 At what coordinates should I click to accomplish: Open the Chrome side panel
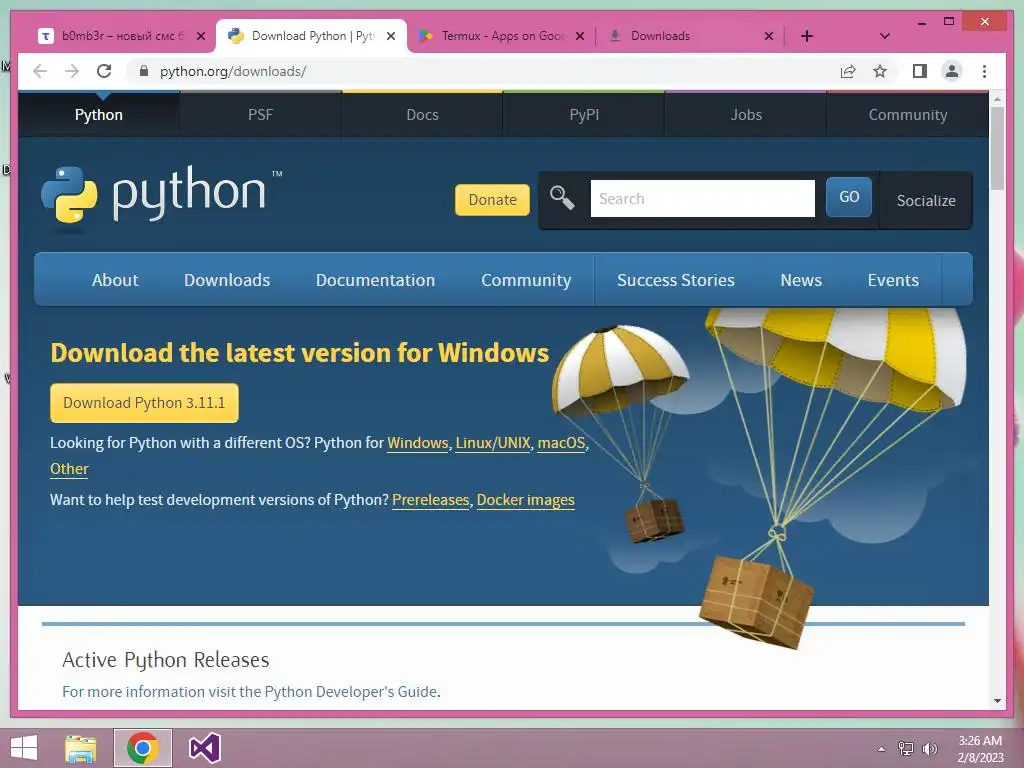coord(920,71)
